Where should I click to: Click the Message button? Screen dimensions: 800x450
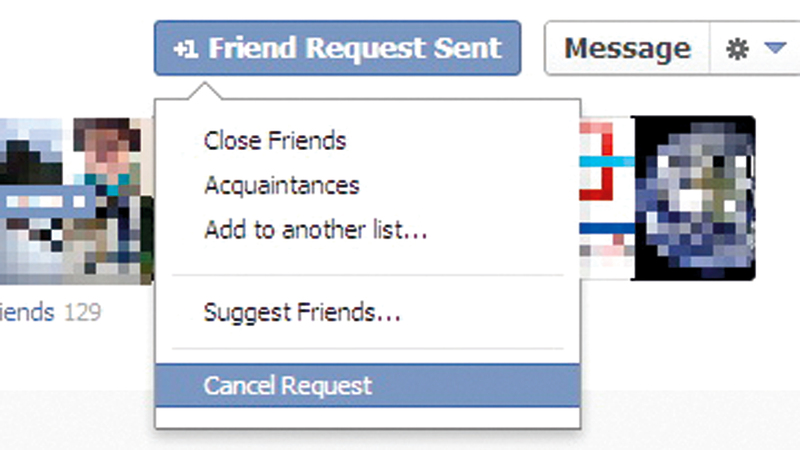coord(627,49)
